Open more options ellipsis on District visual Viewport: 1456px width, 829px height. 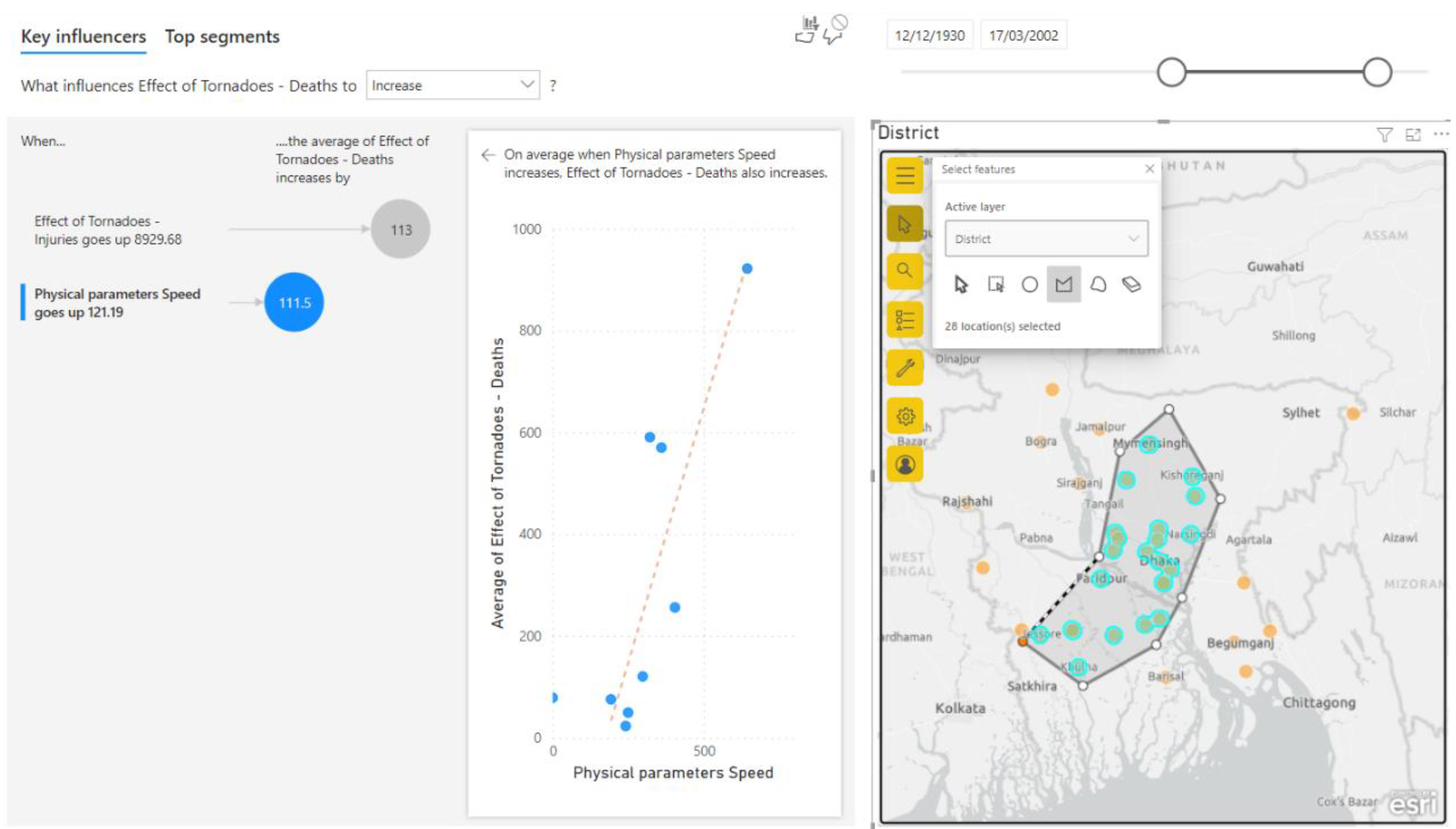[x=1441, y=134]
